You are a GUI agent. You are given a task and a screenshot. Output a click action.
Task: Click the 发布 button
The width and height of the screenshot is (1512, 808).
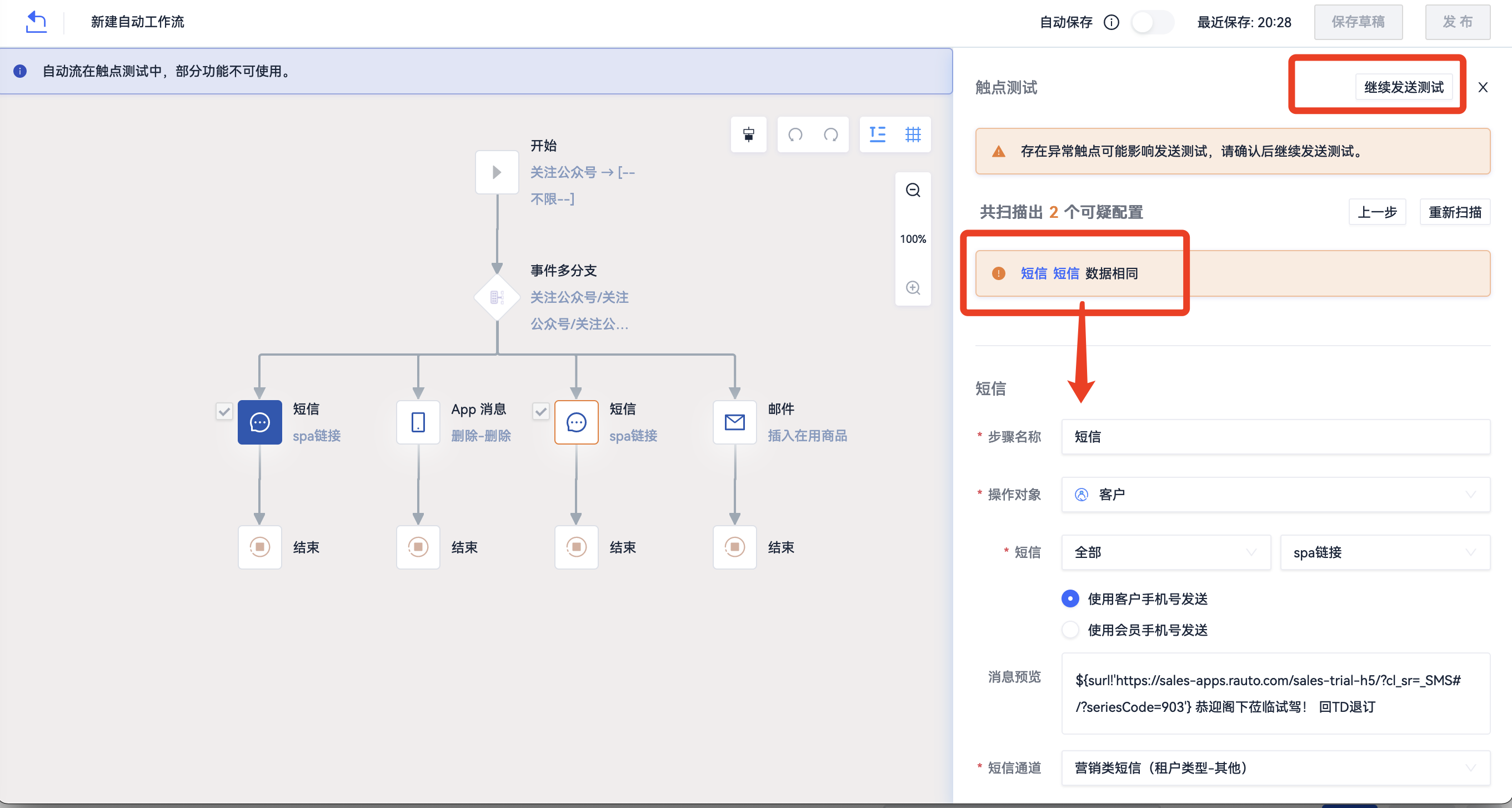click(x=1458, y=22)
